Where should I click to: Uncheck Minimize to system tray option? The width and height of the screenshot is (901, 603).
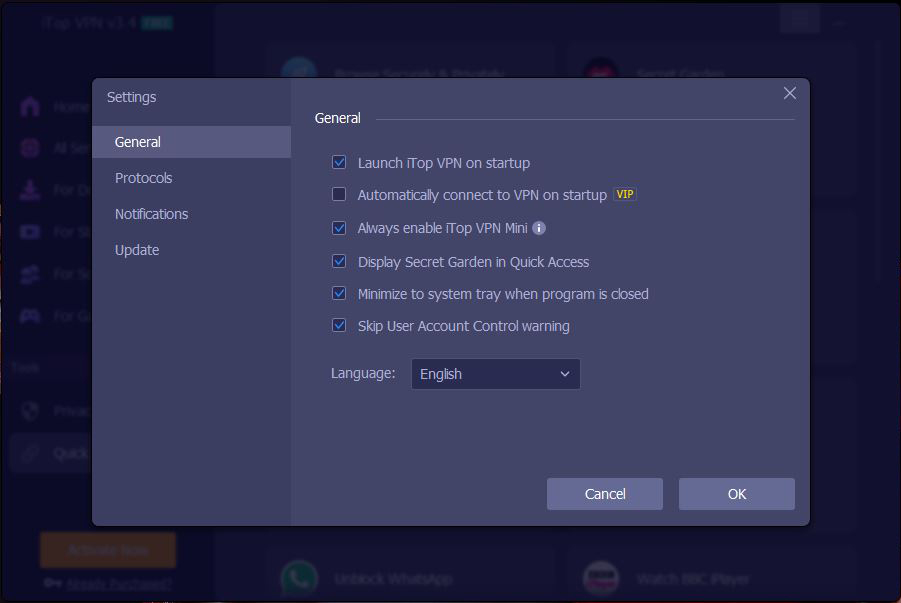pos(339,294)
